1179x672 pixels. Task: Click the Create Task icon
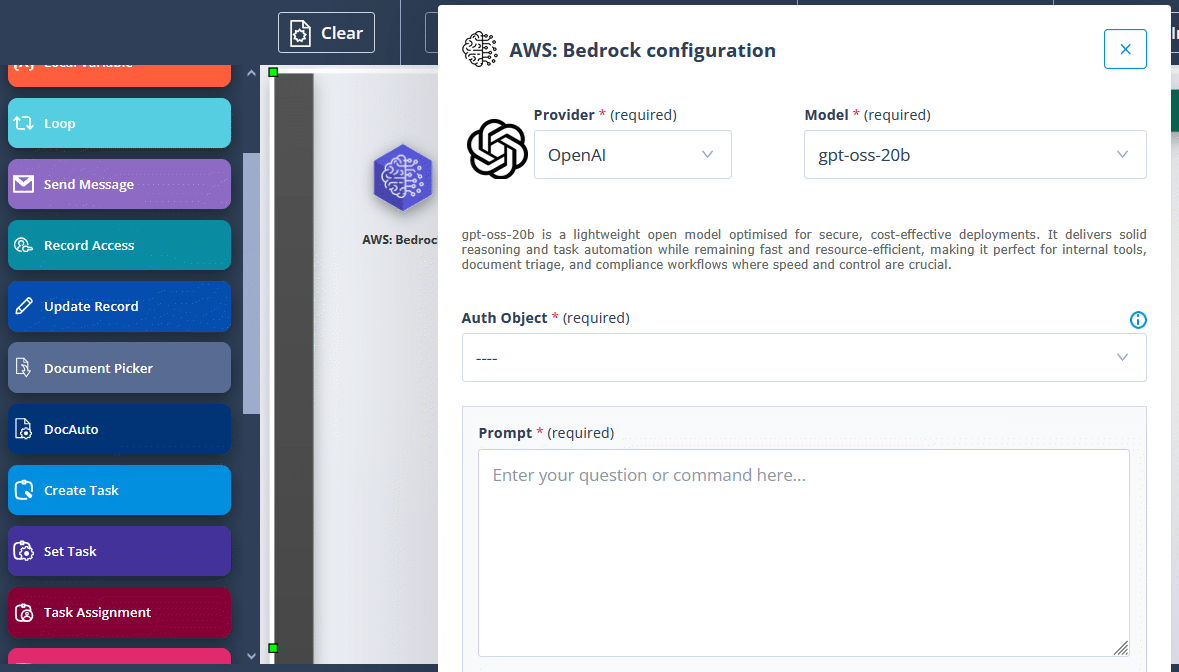tap(23, 490)
